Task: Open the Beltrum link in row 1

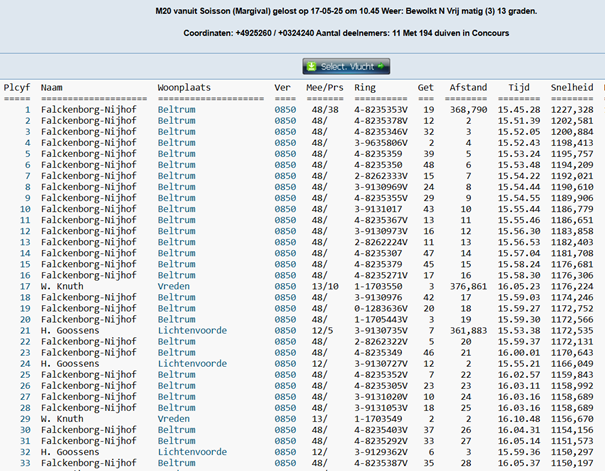Action: click(176, 109)
